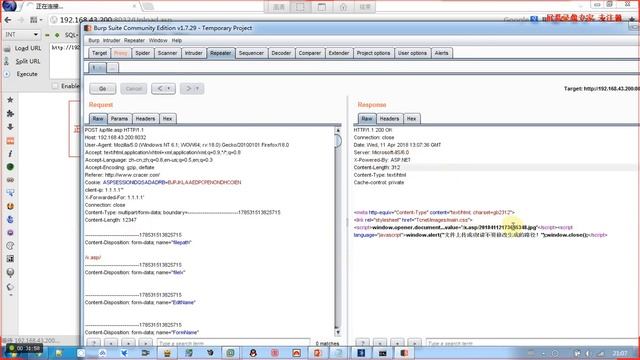Click the SQL menu in HackBar
Screen dimensions: 640x360
point(72,35)
